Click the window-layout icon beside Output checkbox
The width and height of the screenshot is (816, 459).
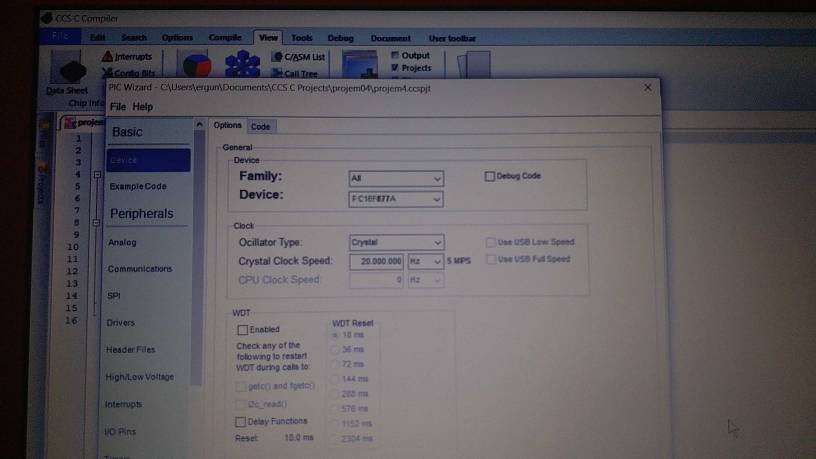[360, 65]
